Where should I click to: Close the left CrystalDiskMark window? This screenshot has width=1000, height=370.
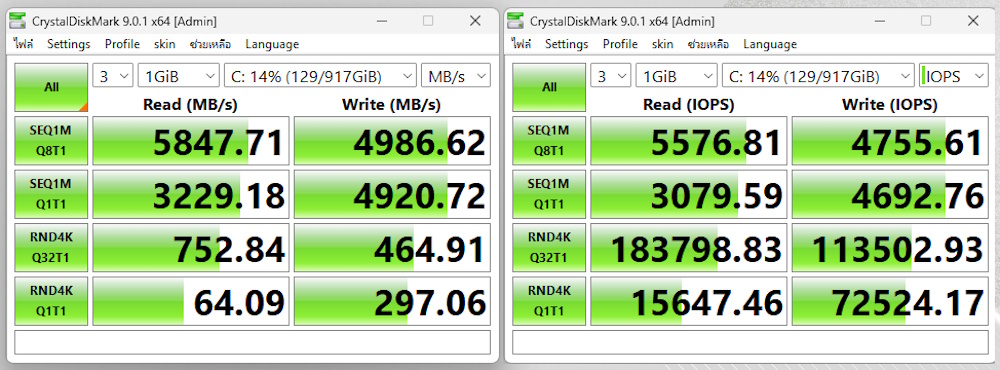pyautogui.click(x=475, y=21)
